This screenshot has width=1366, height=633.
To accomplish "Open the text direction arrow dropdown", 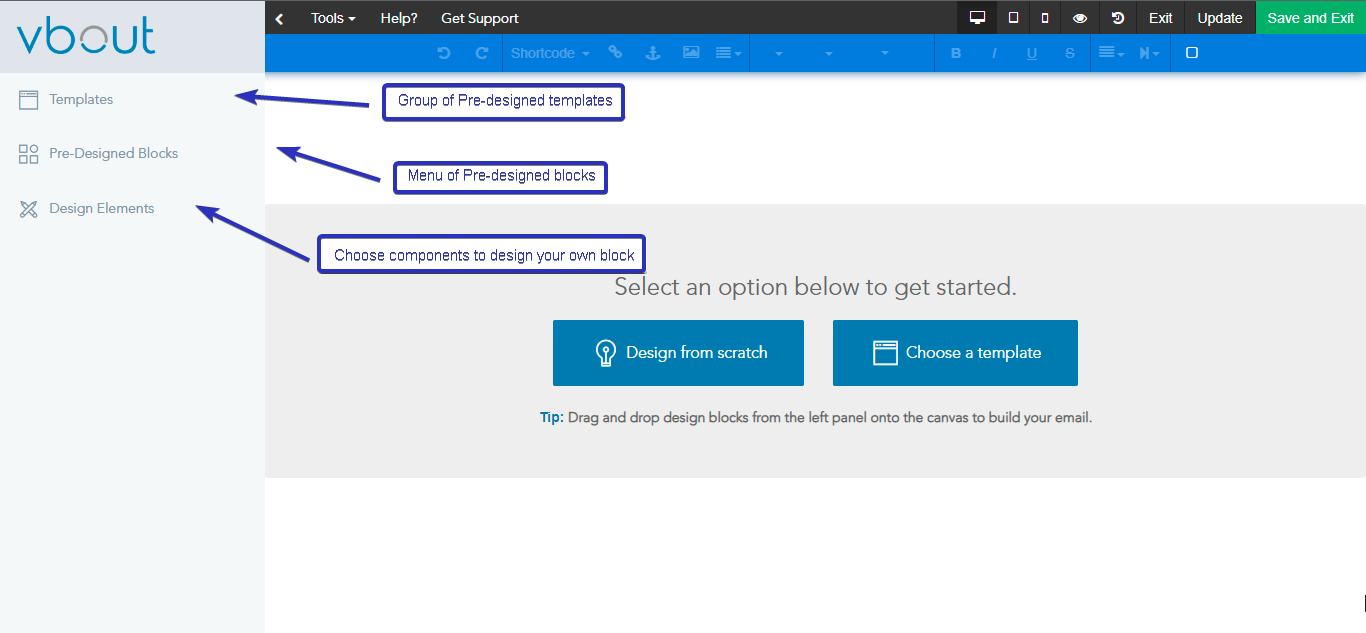I will point(1149,53).
